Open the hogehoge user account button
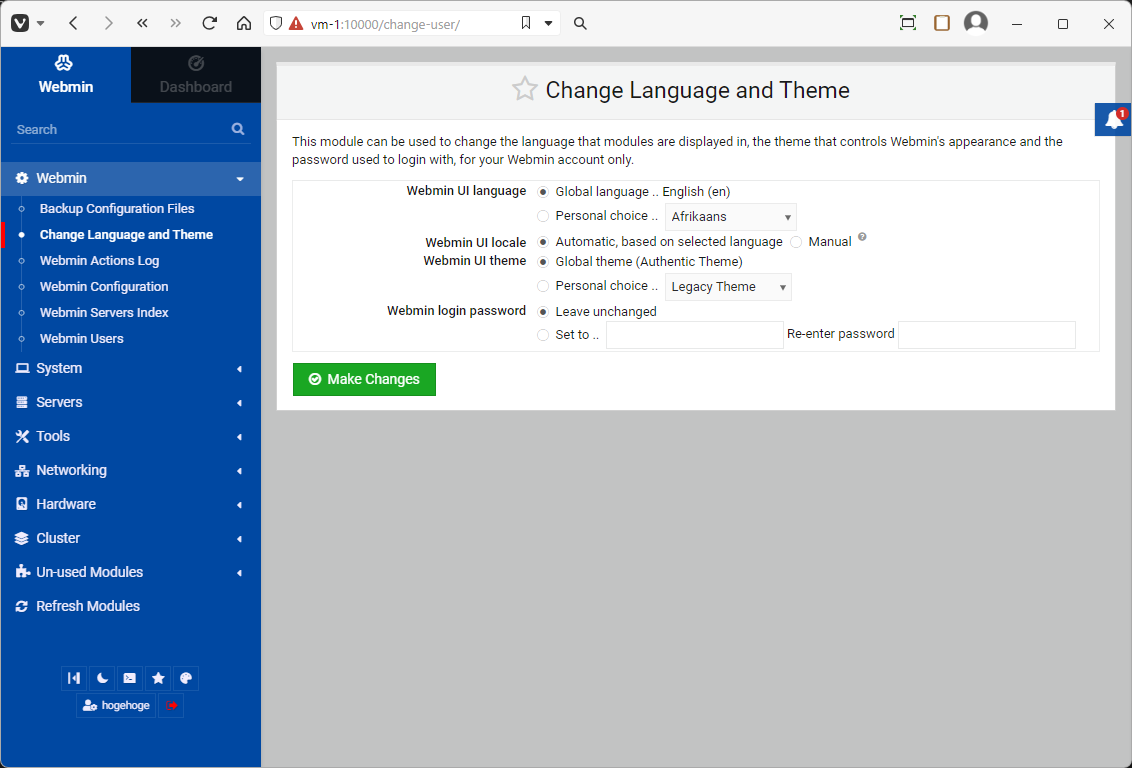This screenshot has height=768, width=1132. click(x=116, y=705)
